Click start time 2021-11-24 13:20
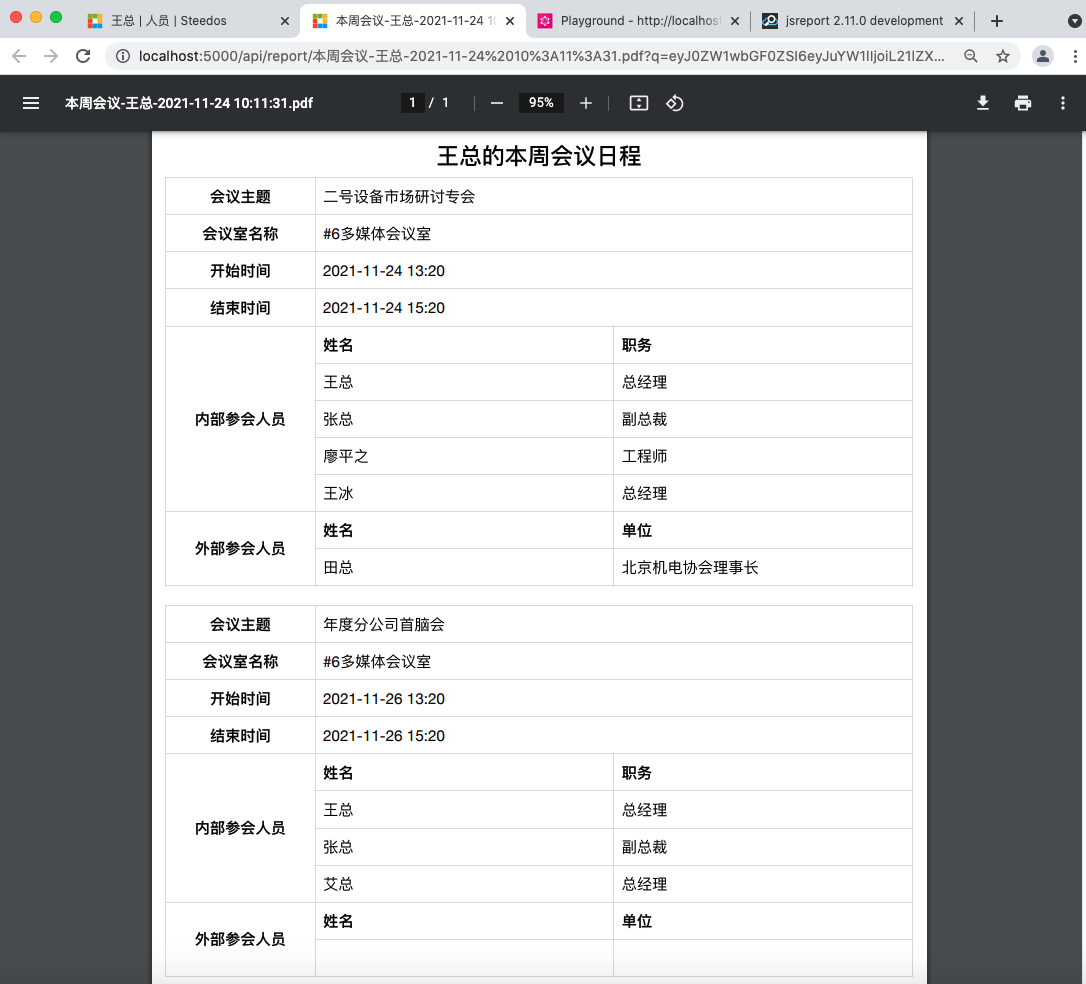 [x=384, y=271]
